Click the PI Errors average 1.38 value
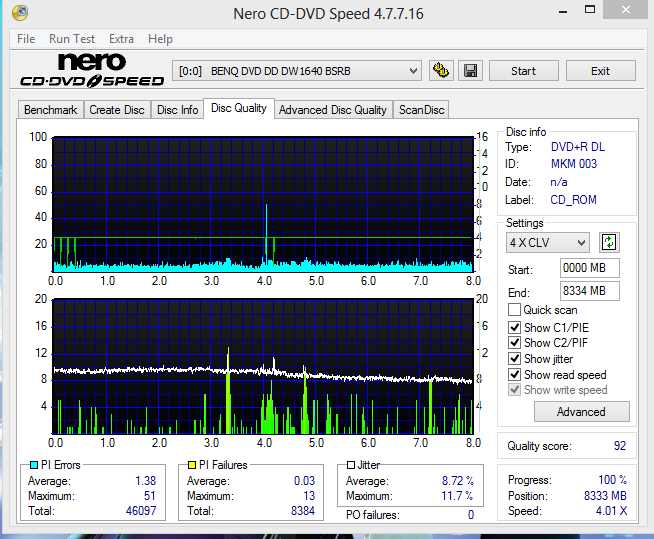This screenshot has width=654, height=539. click(x=146, y=481)
